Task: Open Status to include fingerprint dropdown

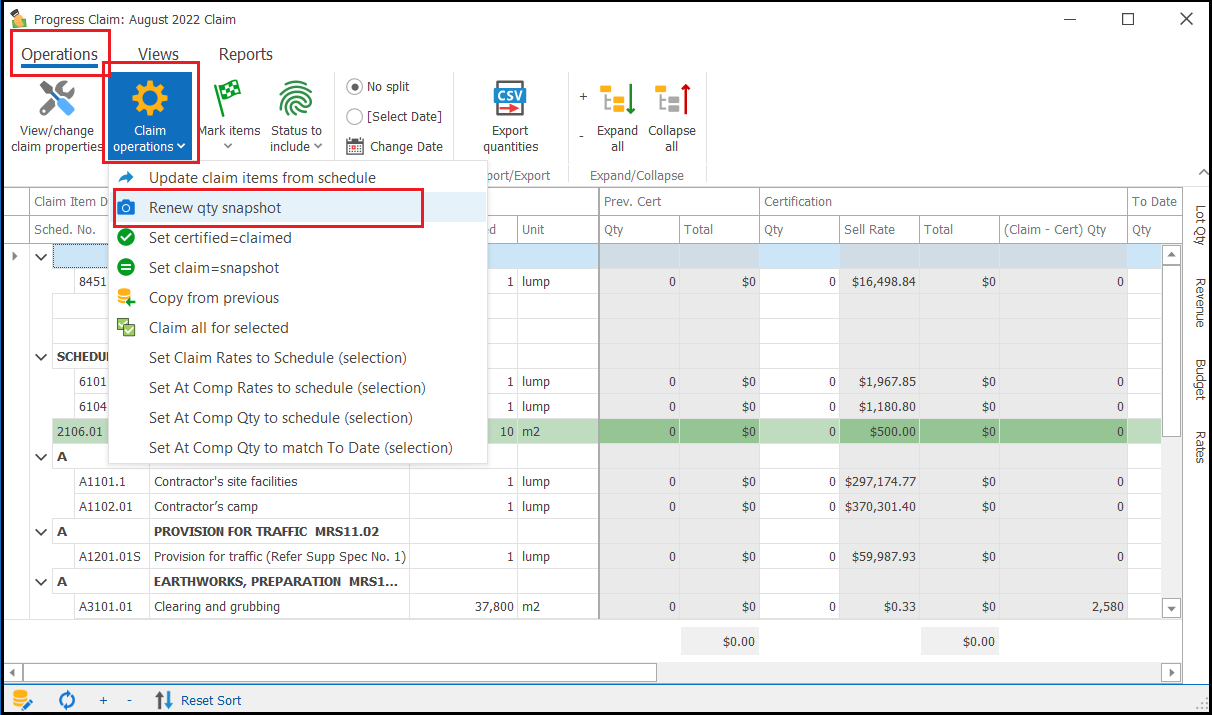Action: 296,117
